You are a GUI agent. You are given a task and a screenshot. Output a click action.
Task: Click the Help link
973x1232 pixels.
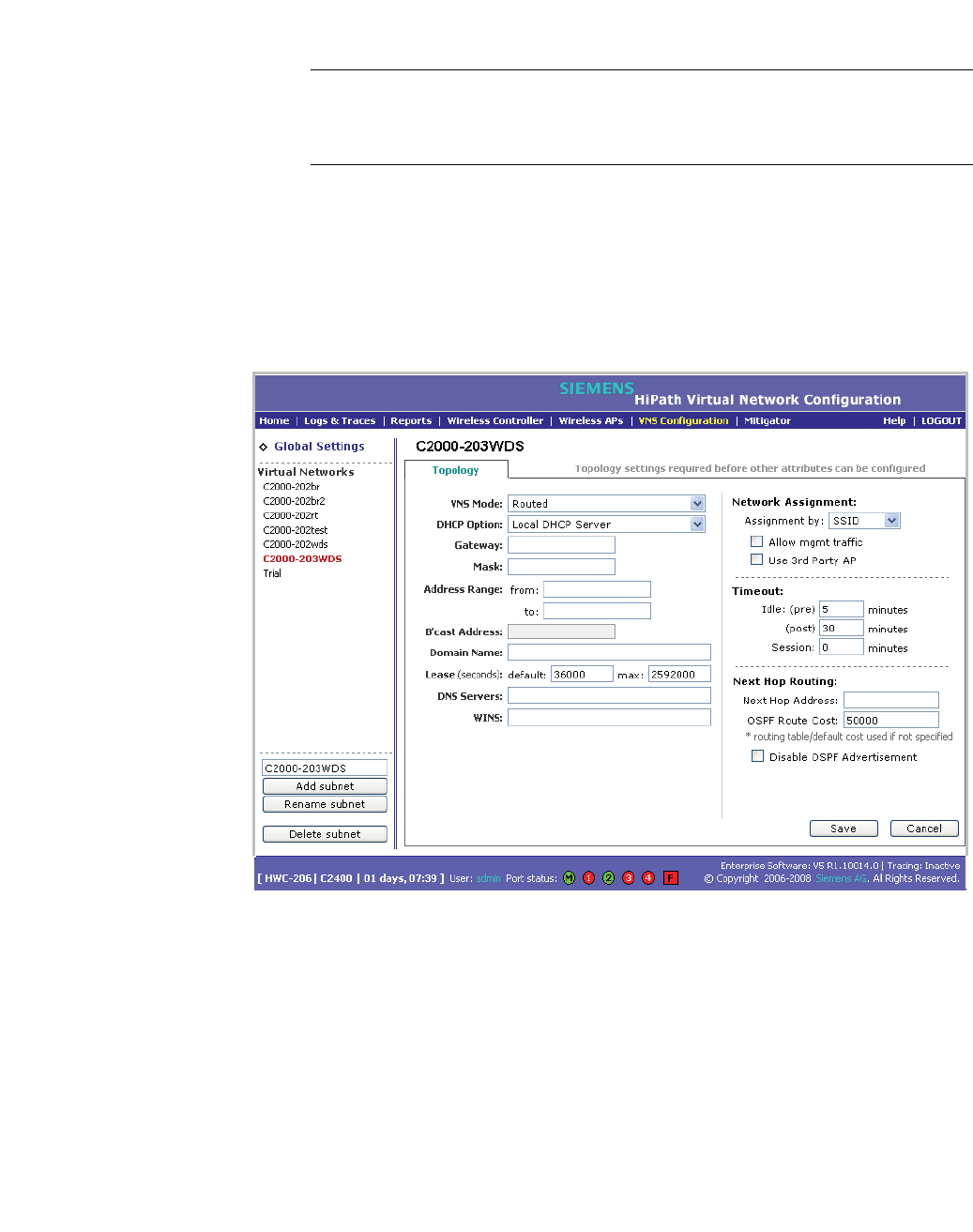pyautogui.click(x=894, y=421)
